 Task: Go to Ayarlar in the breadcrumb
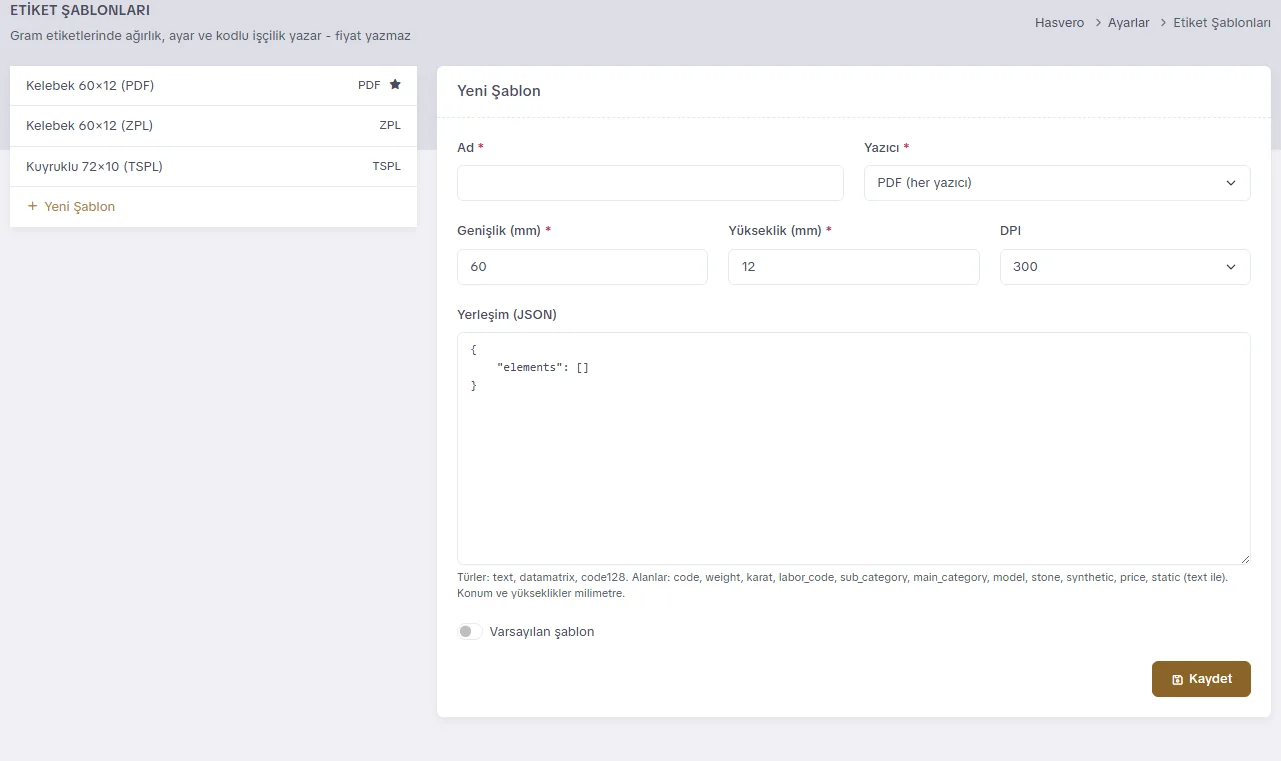[x=1128, y=22]
